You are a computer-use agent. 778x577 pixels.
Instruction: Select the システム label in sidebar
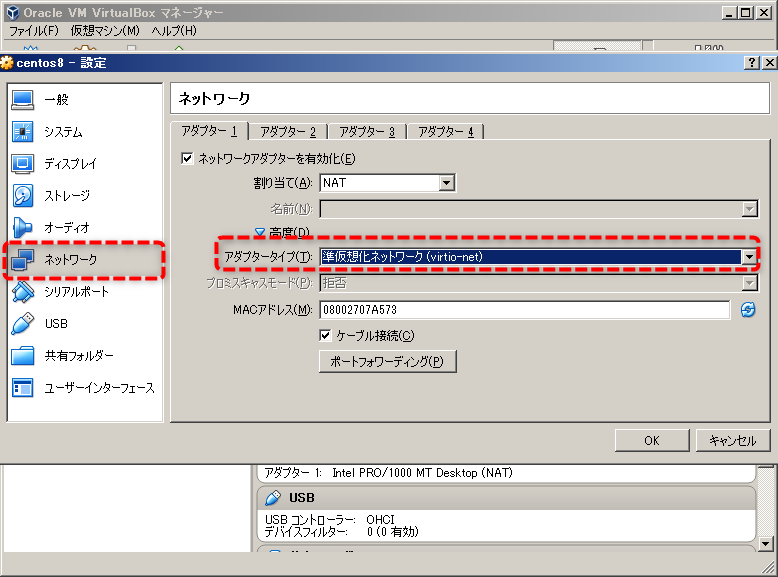point(64,132)
